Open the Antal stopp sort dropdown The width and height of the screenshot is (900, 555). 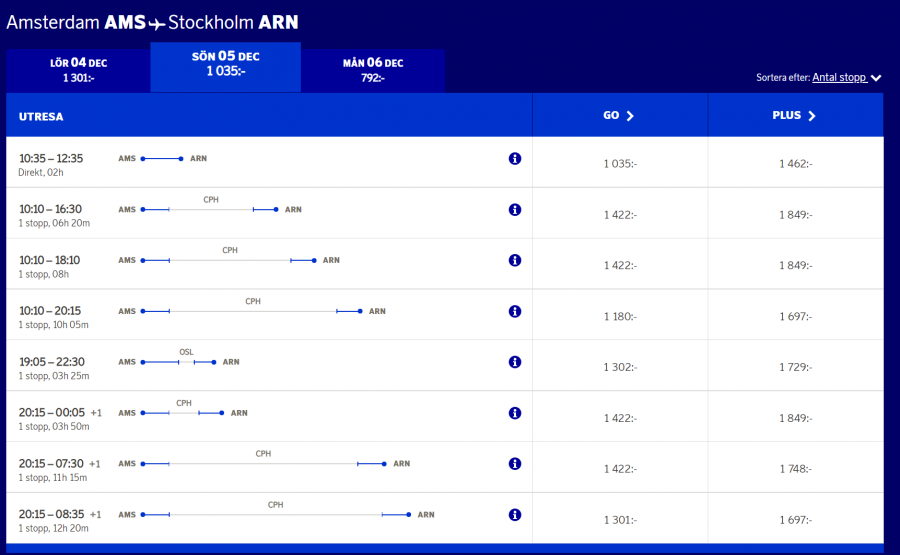point(845,77)
